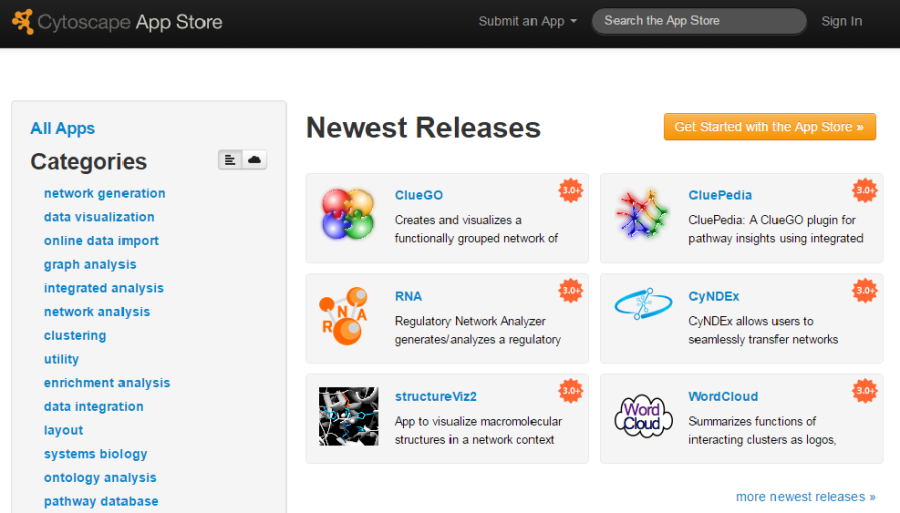Image resolution: width=900 pixels, height=513 pixels.
Task: Select the clustering category
Action: [x=75, y=336]
